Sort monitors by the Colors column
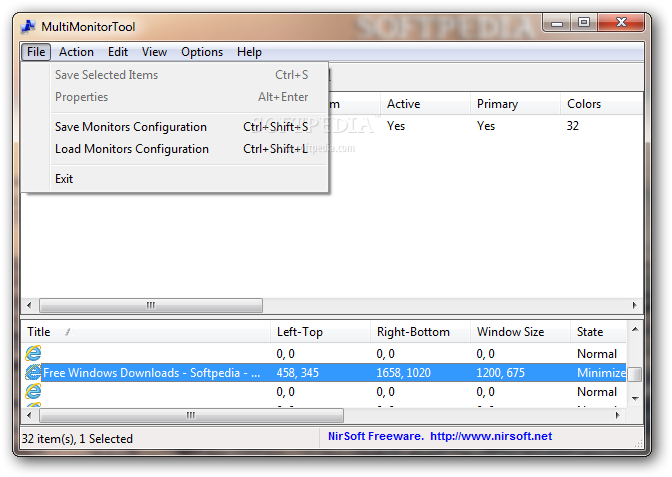The width and height of the screenshot is (672, 477). click(602, 104)
